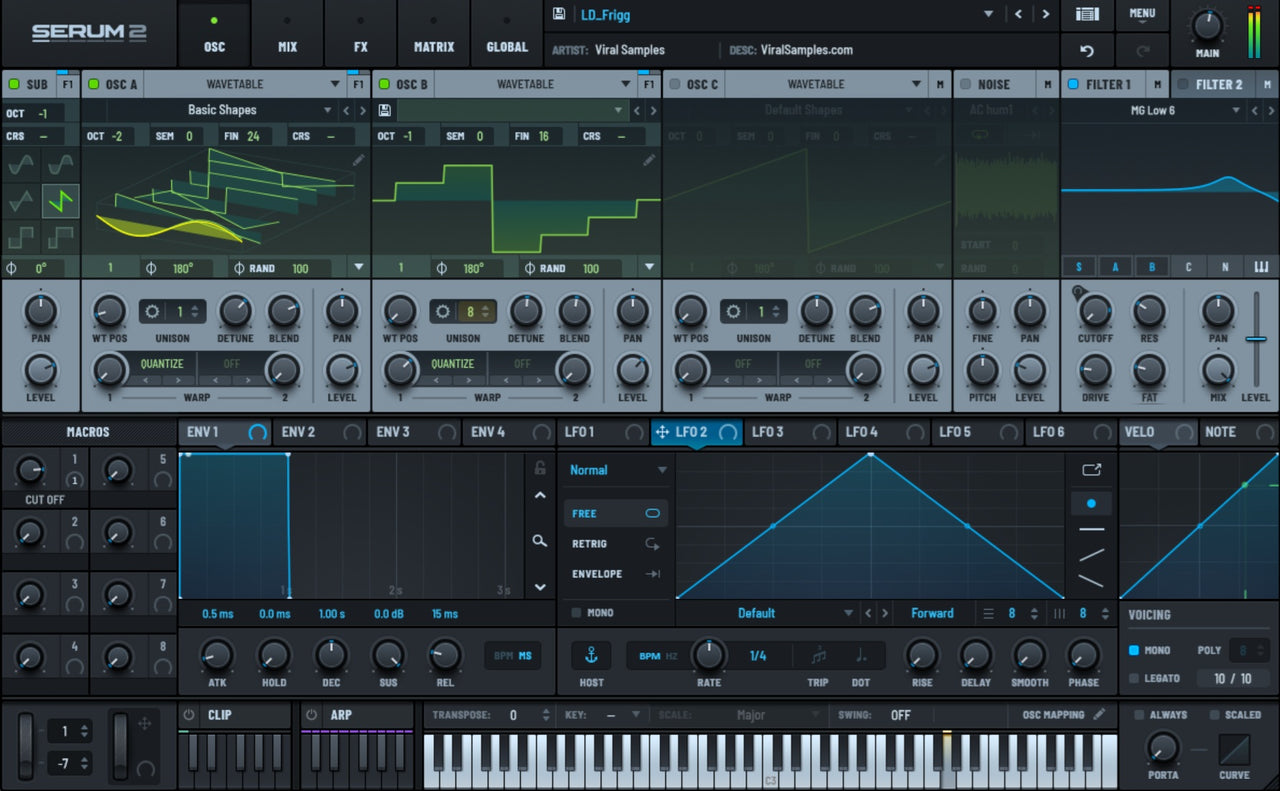This screenshot has width=1280, height=791.
Task: Open the MATRIX tab
Action: (x=434, y=34)
